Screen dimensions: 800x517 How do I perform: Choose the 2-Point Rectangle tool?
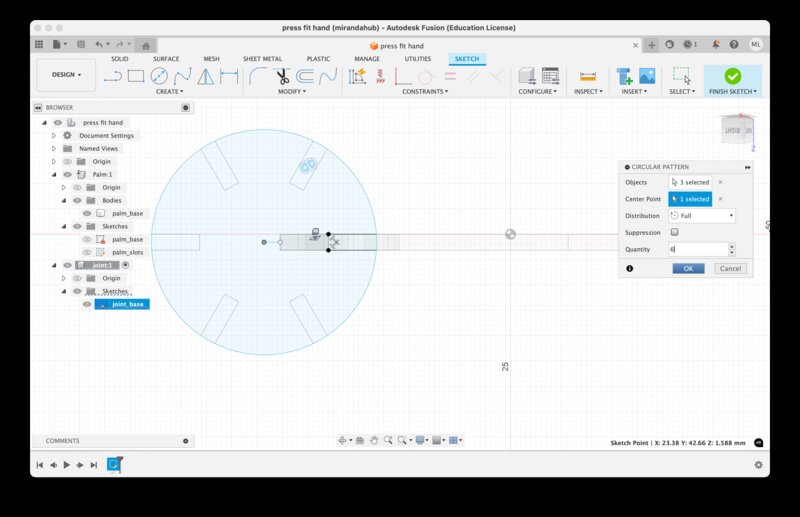[x=136, y=76]
